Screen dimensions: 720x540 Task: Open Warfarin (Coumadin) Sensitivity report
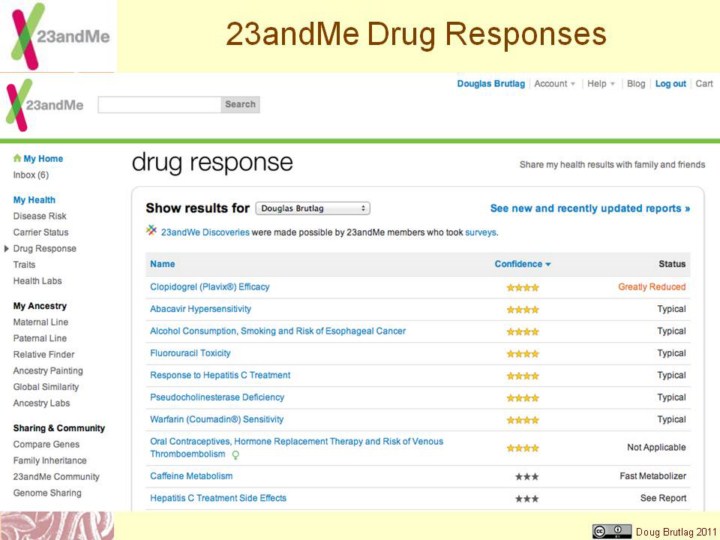click(x=217, y=420)
